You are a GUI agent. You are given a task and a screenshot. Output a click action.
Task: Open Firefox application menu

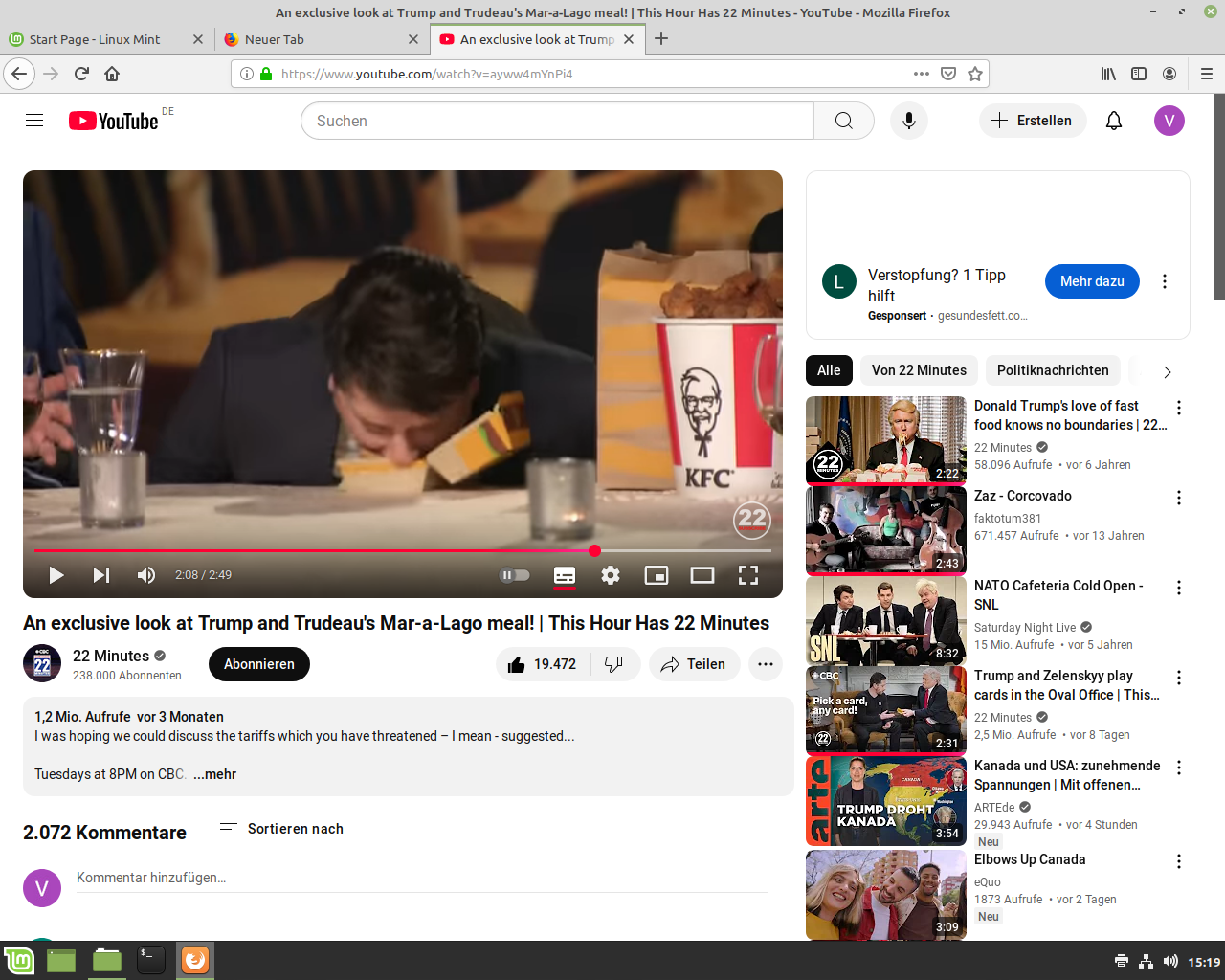pos(1207,74)
